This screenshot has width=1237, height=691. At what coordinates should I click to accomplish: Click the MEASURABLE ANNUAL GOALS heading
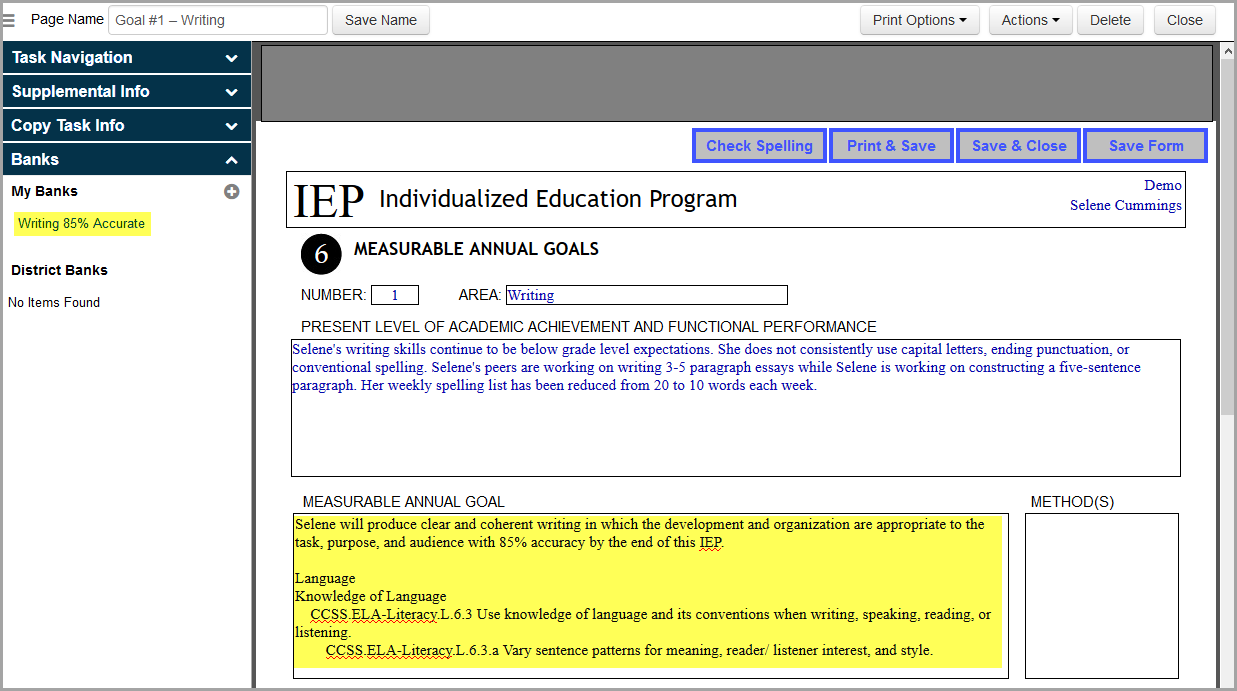pyautogui.click(x=476, y=249)
